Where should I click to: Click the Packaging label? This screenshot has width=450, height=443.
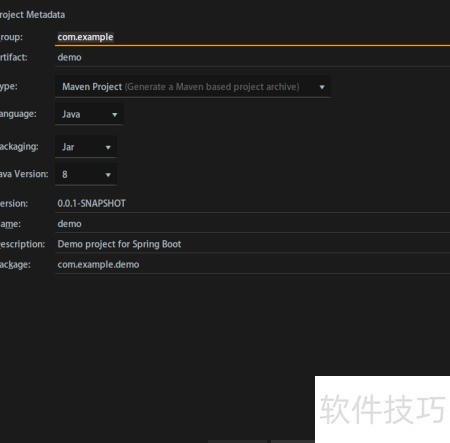pyautogui.click(x=19, y=147)
